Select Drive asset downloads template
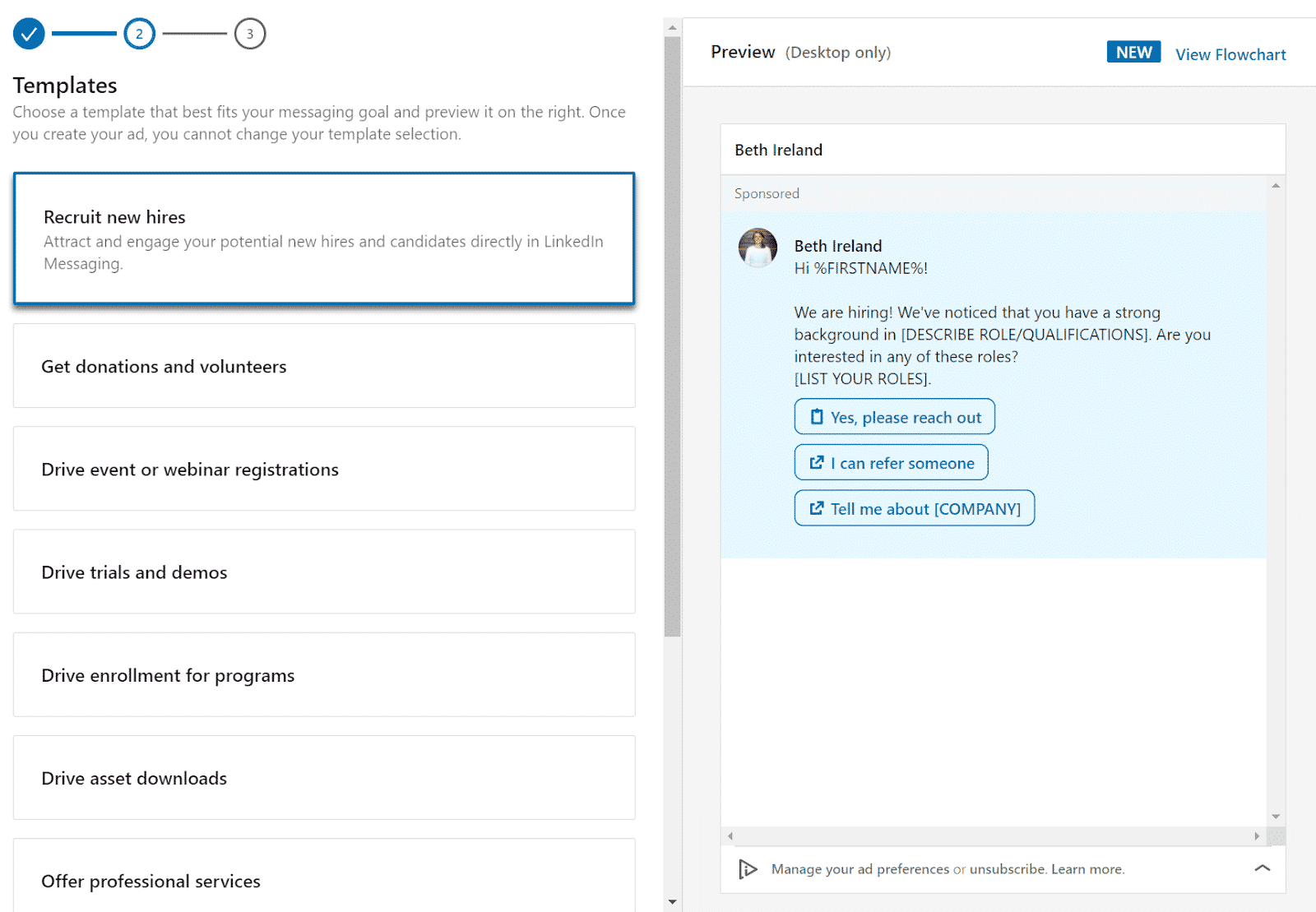This screenshot has height=912, width=1316. (324, 777)
